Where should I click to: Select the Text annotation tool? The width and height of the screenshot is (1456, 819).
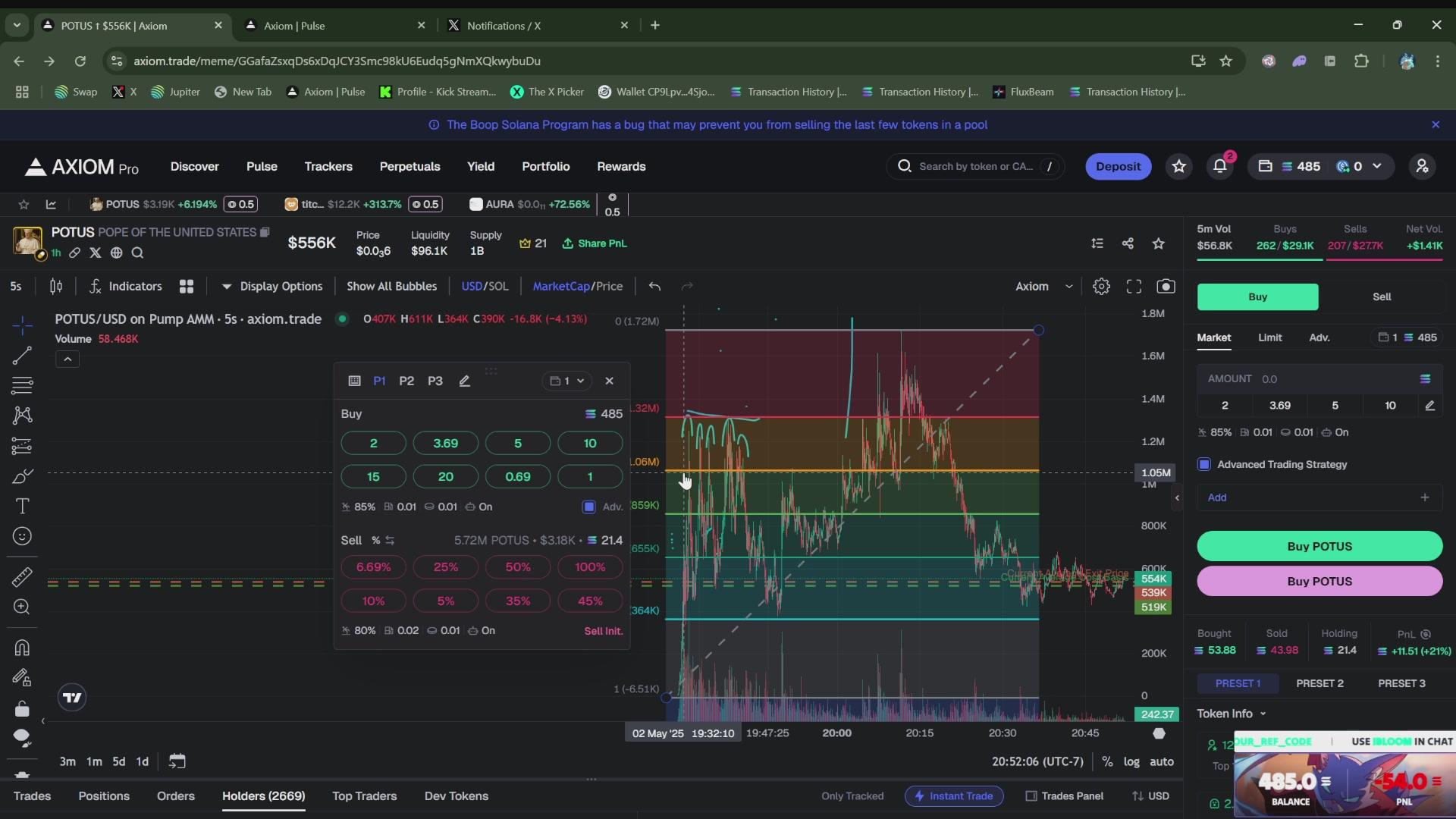[x=22, y=506]
